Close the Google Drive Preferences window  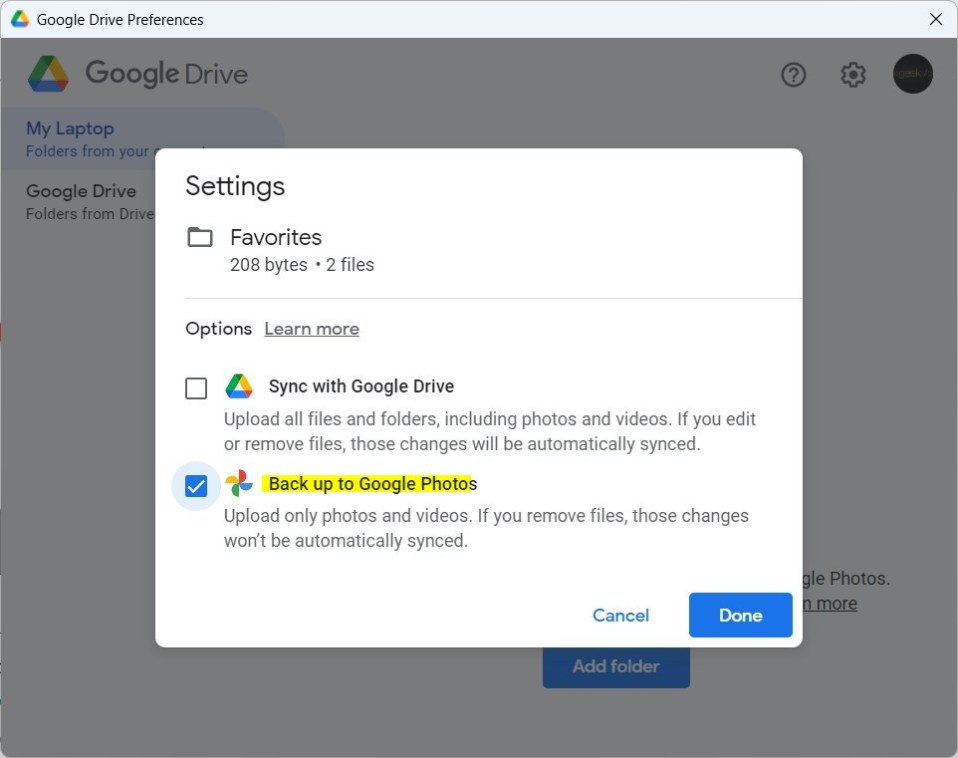pyautogui.click(x=935, y=19)
